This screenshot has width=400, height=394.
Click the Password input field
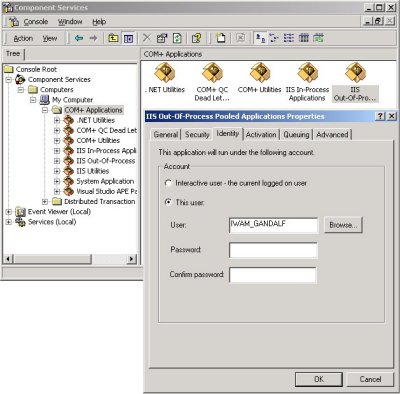(273, 250)
